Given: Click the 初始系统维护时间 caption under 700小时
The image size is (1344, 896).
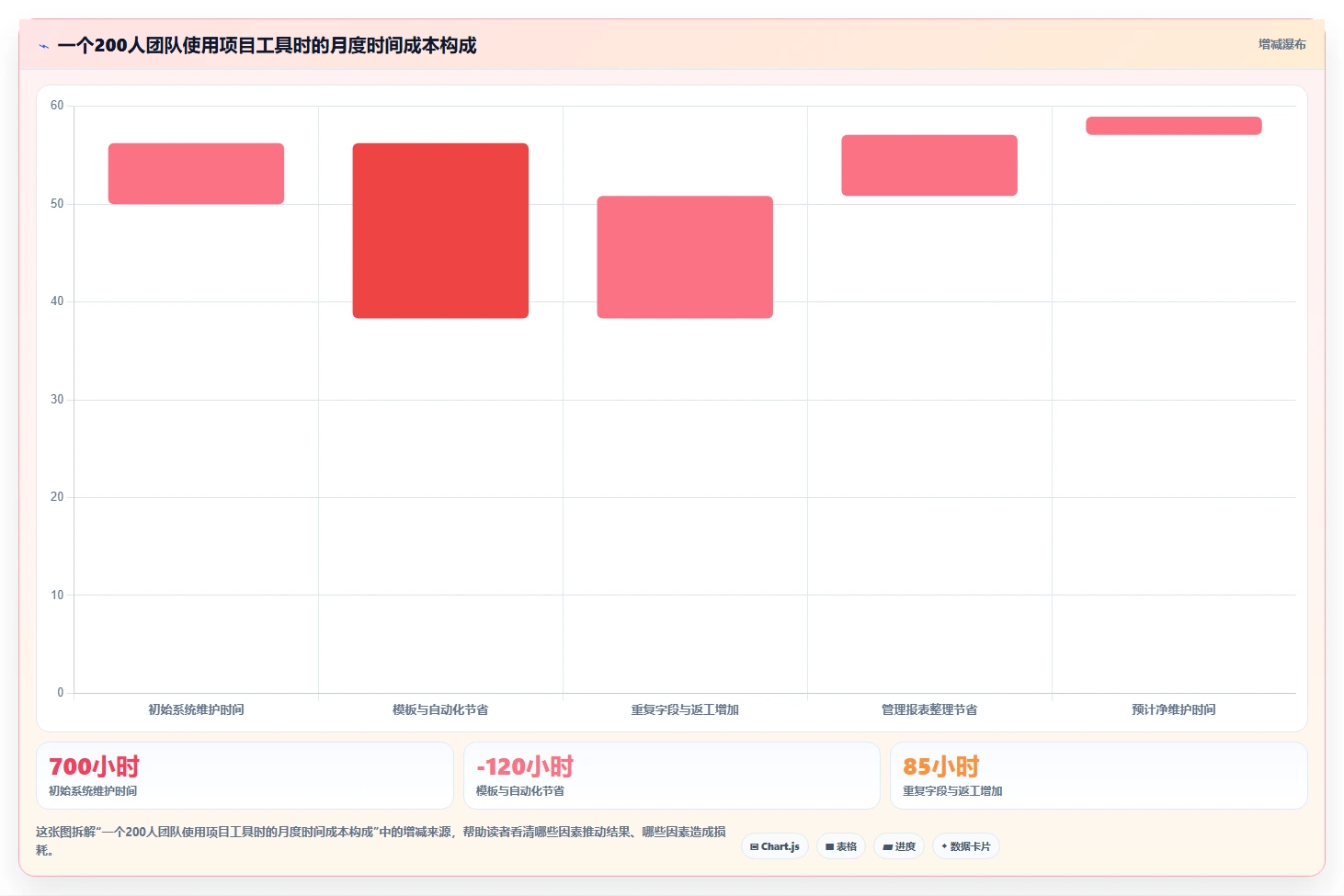Looking at the screenshot, I should coord(93,791).
